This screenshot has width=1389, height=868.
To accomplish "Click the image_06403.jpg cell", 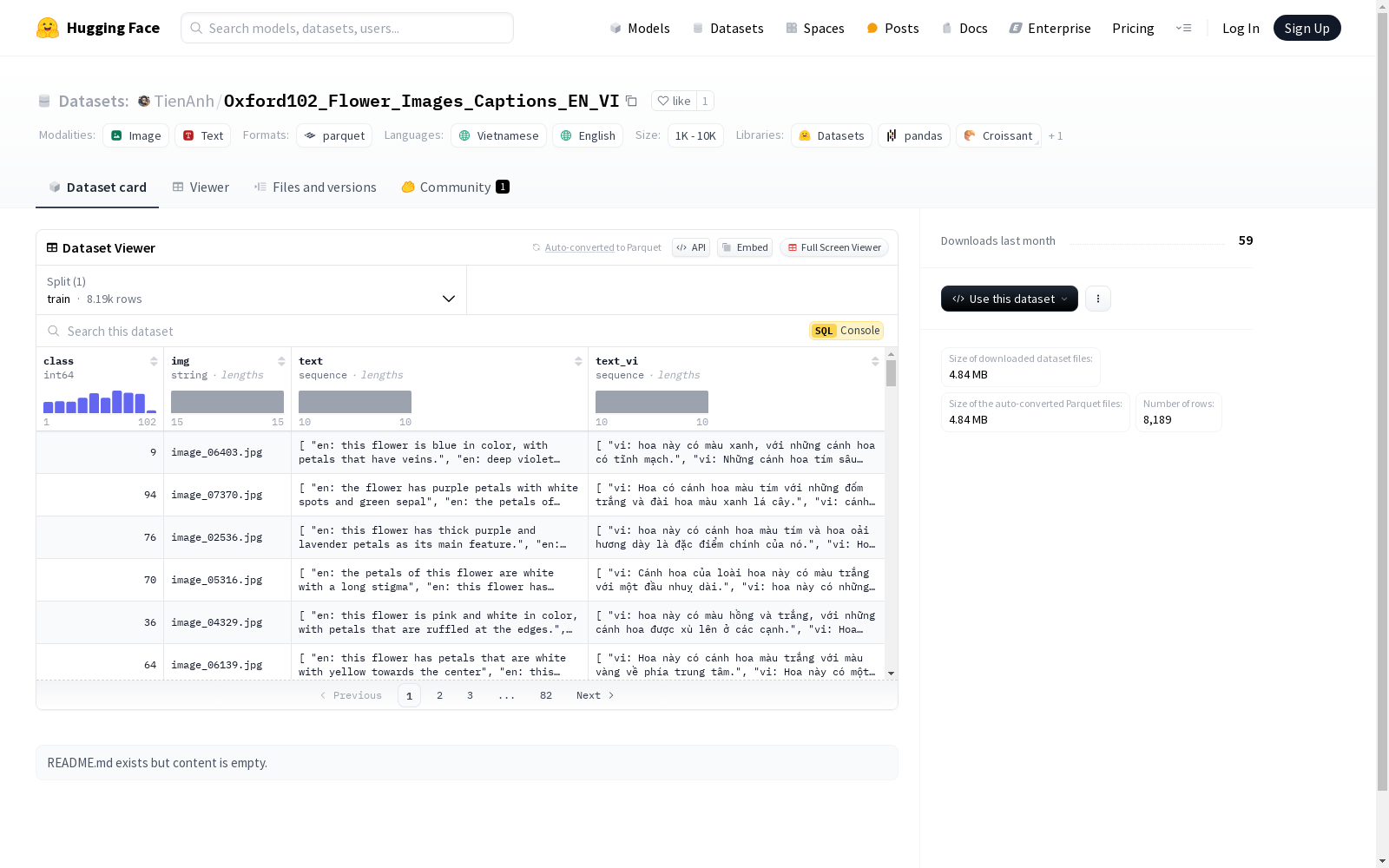I will [227, 452].
